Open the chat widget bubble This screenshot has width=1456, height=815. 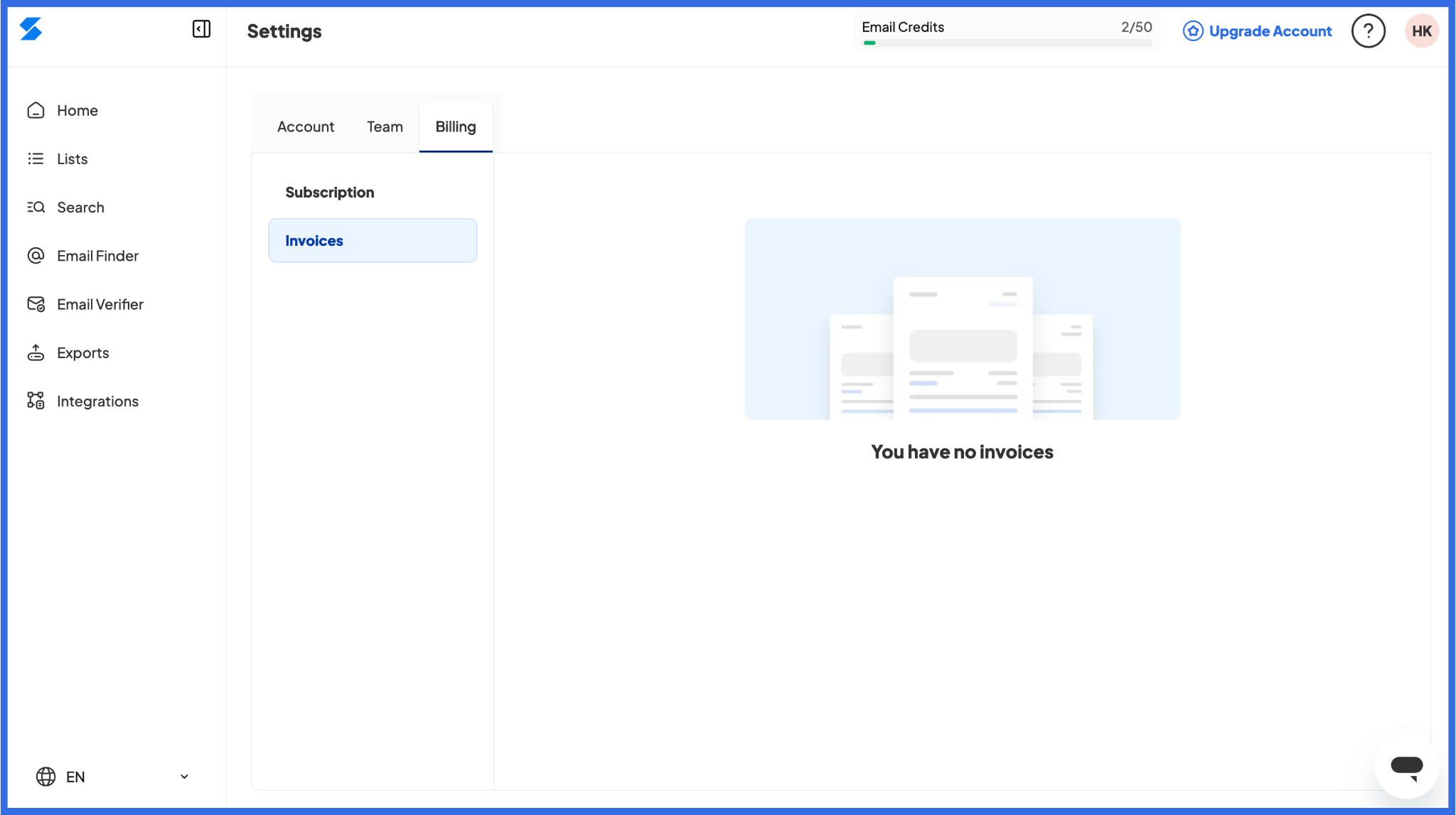[x=1407, y=767]
